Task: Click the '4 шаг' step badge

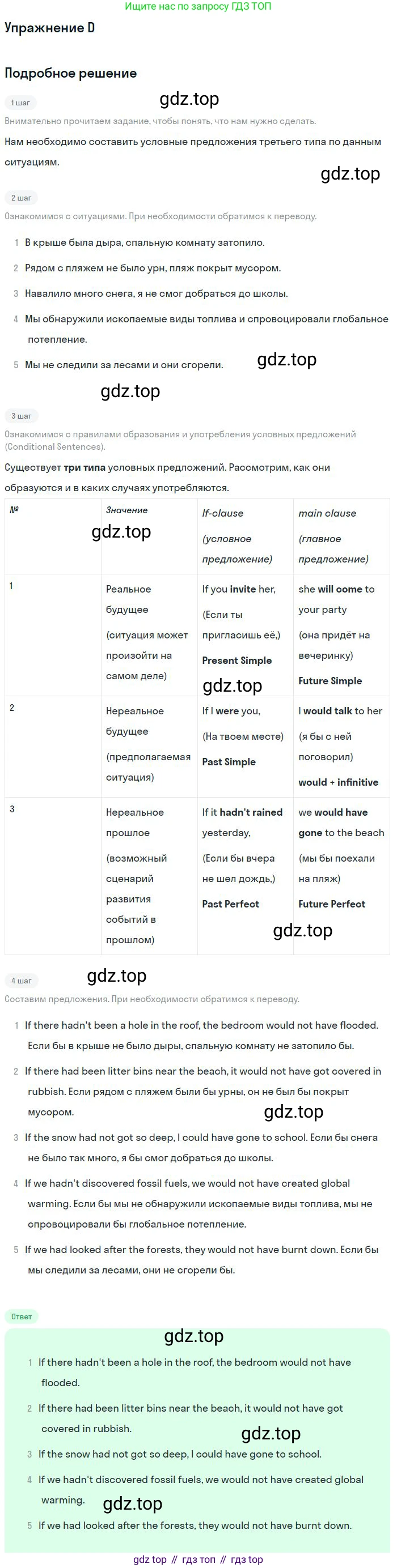Action: 22,981
